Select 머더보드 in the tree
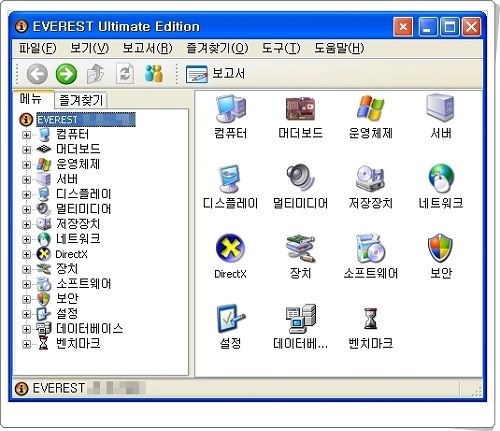This screenshot has height=431, width=500. (x=78, y=149)
